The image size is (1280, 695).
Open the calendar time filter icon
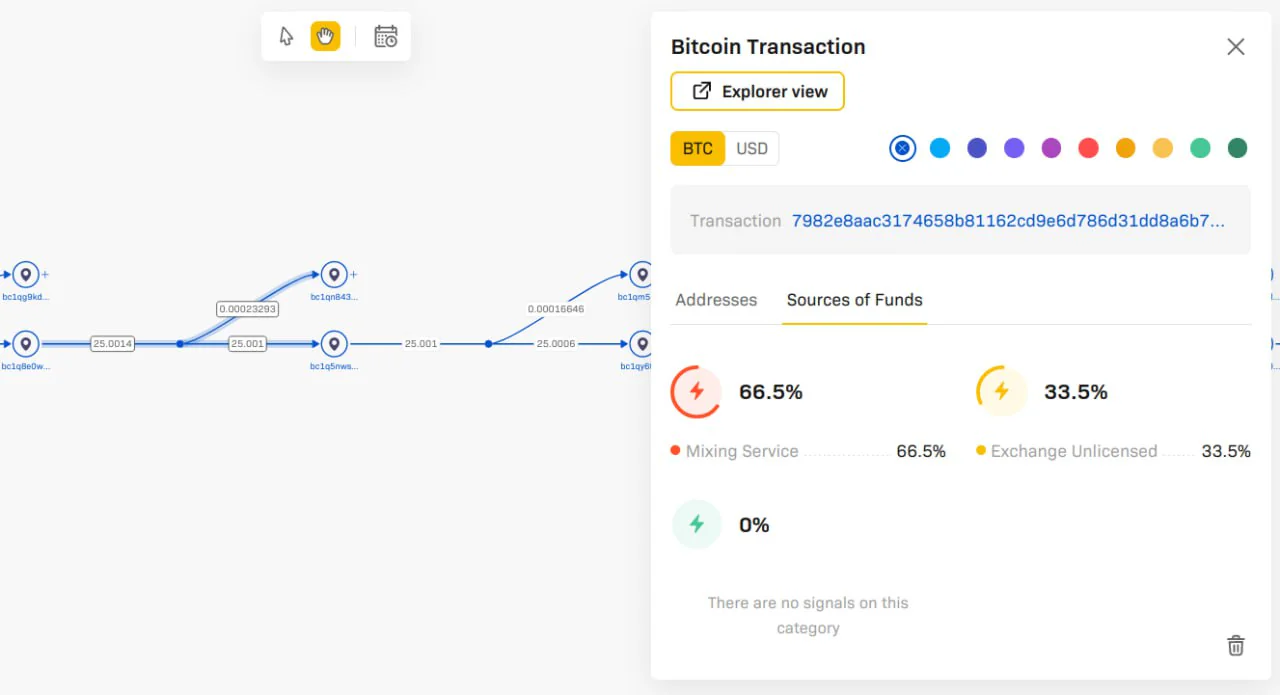click(x=386, y=37)
